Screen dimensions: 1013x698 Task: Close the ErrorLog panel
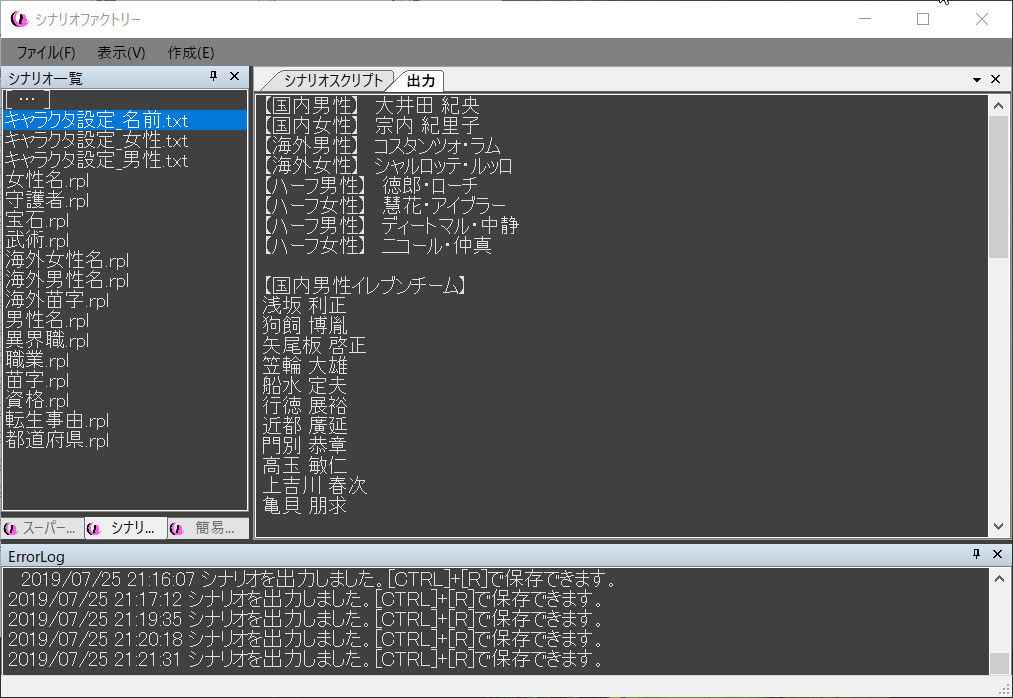click(x=996, y=554)
